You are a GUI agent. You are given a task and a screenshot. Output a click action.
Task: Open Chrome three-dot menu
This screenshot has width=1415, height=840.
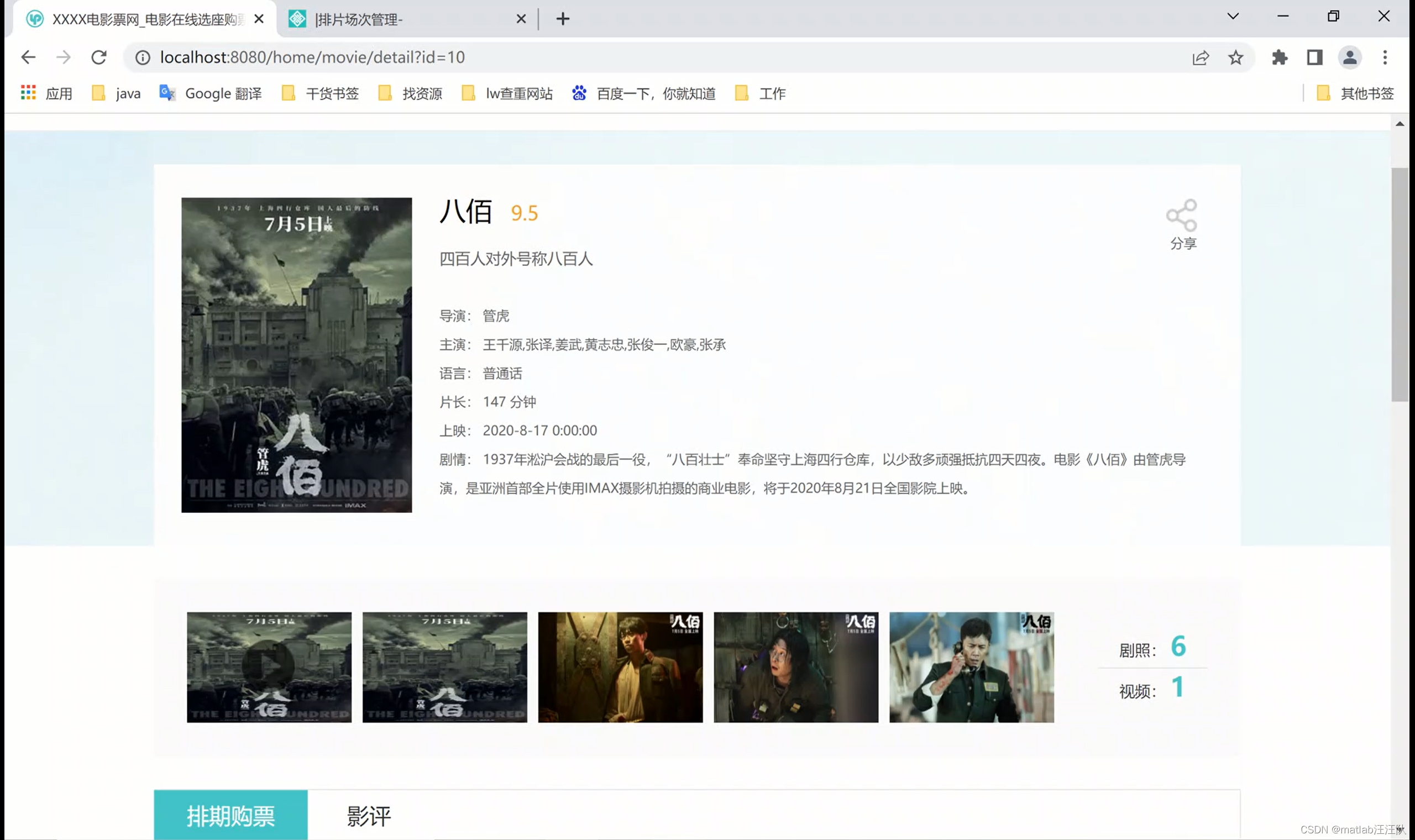pos(1385,57)
